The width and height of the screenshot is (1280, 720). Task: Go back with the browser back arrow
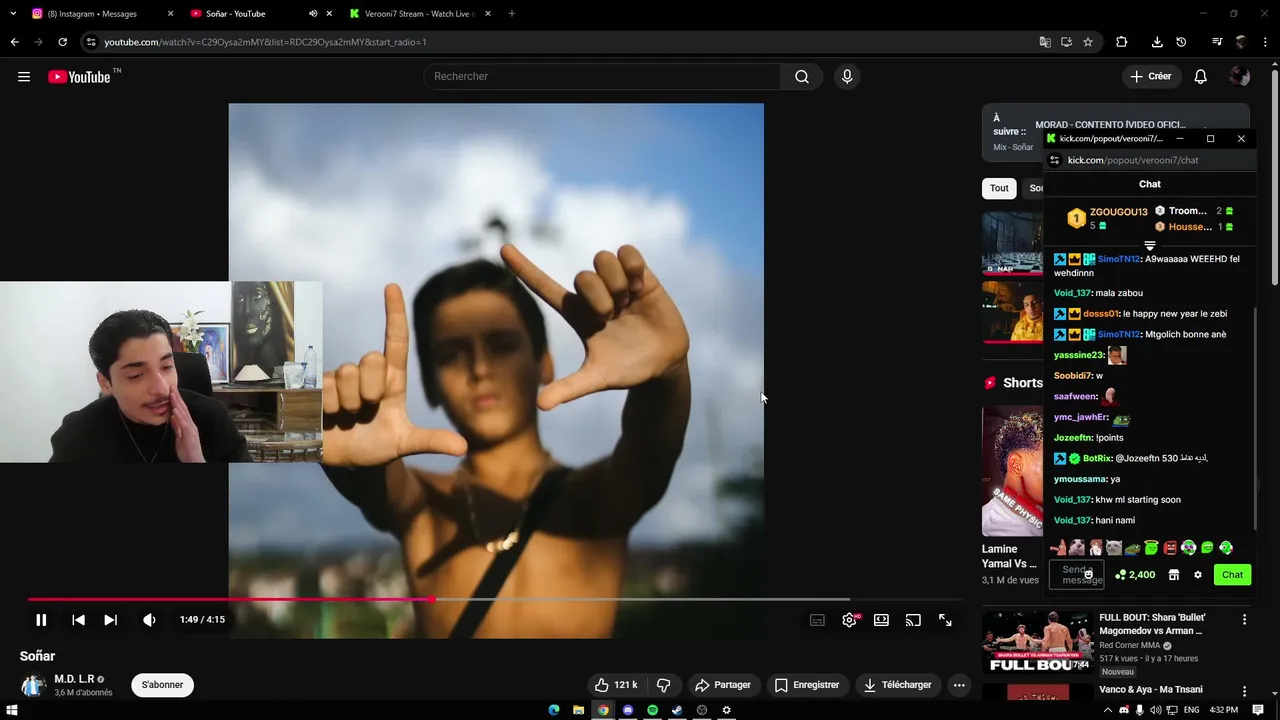click(14, 42)
